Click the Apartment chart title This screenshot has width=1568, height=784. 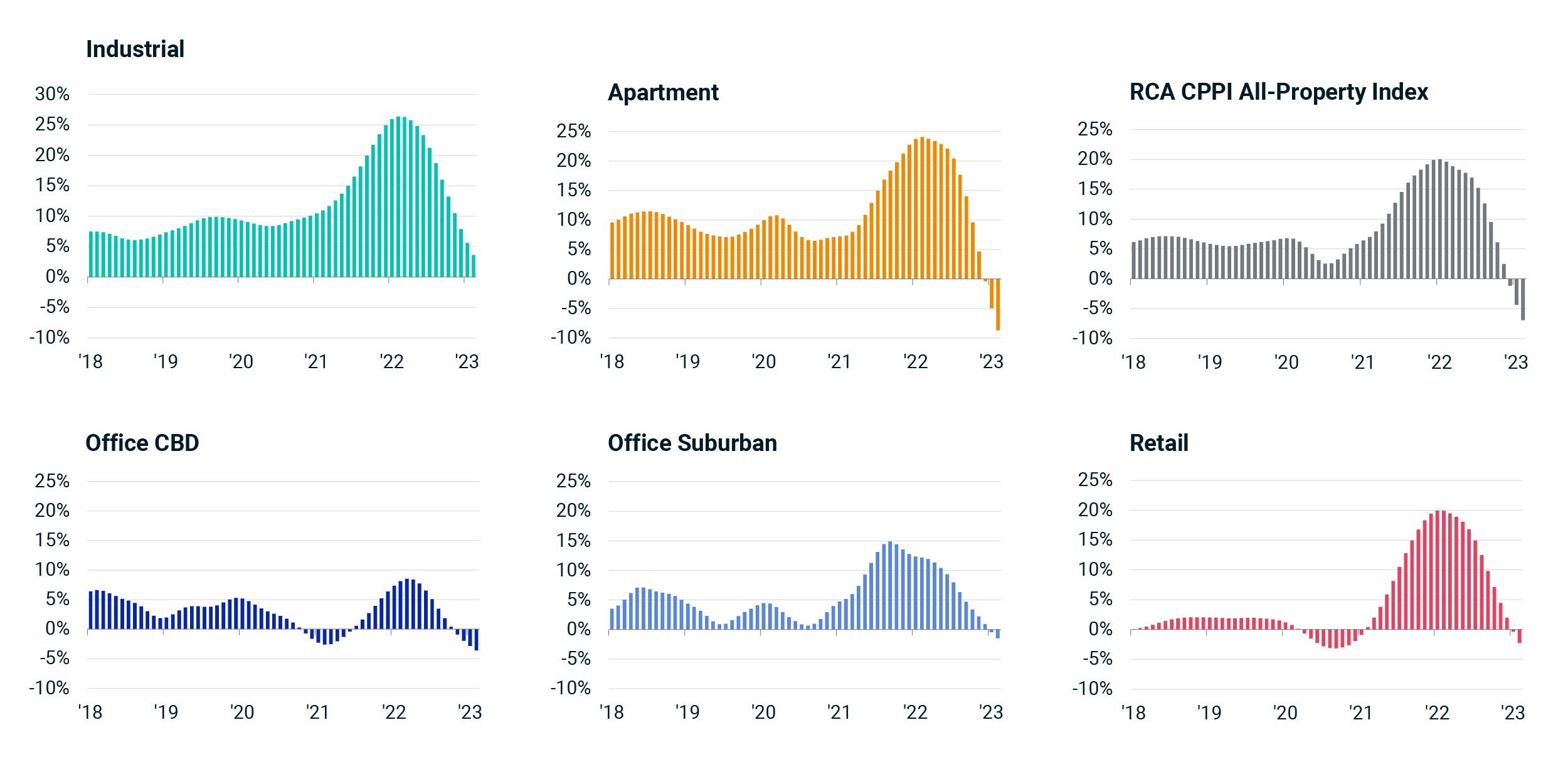[663, 92]
